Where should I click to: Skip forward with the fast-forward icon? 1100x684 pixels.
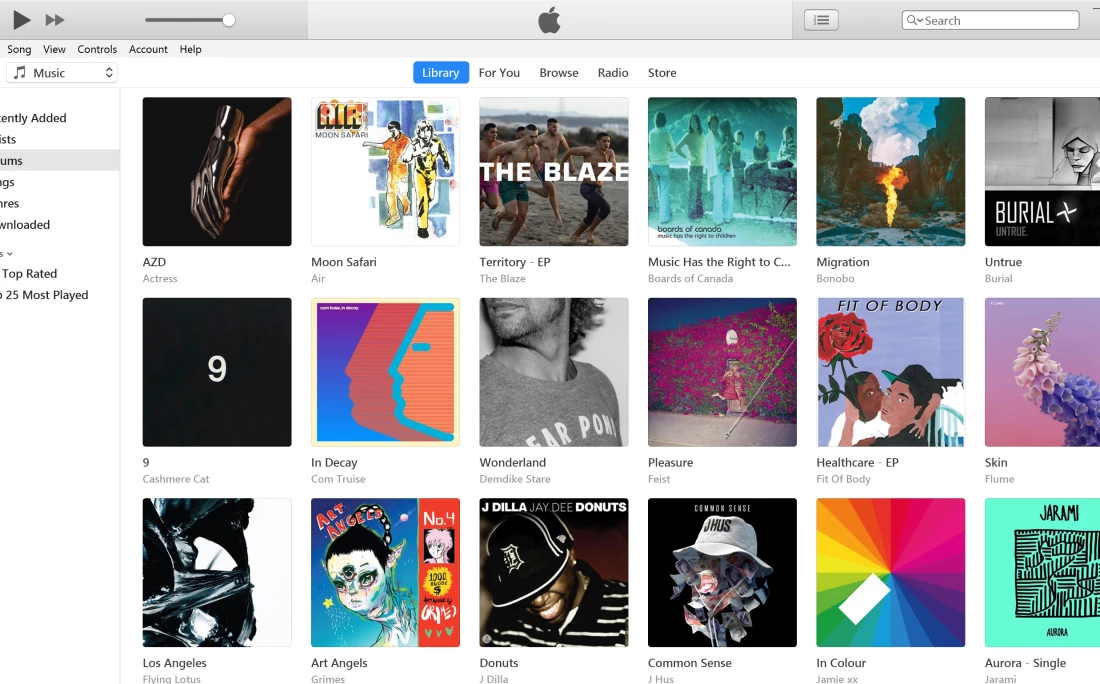coord(55,20)
